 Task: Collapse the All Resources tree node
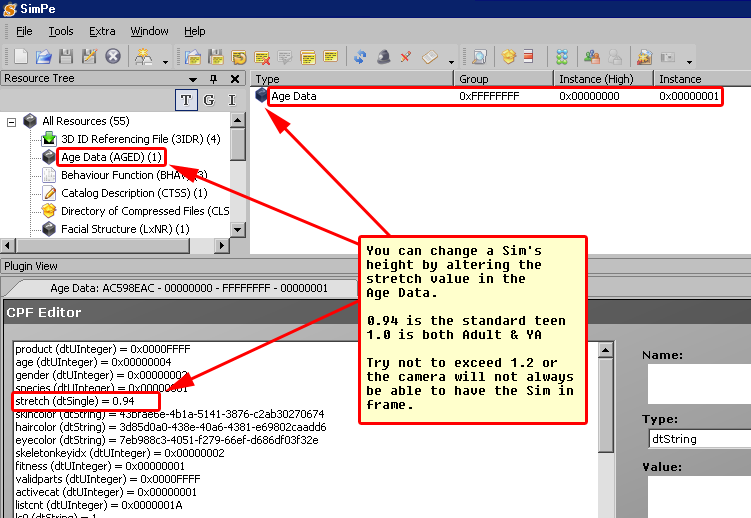point(12,121)
